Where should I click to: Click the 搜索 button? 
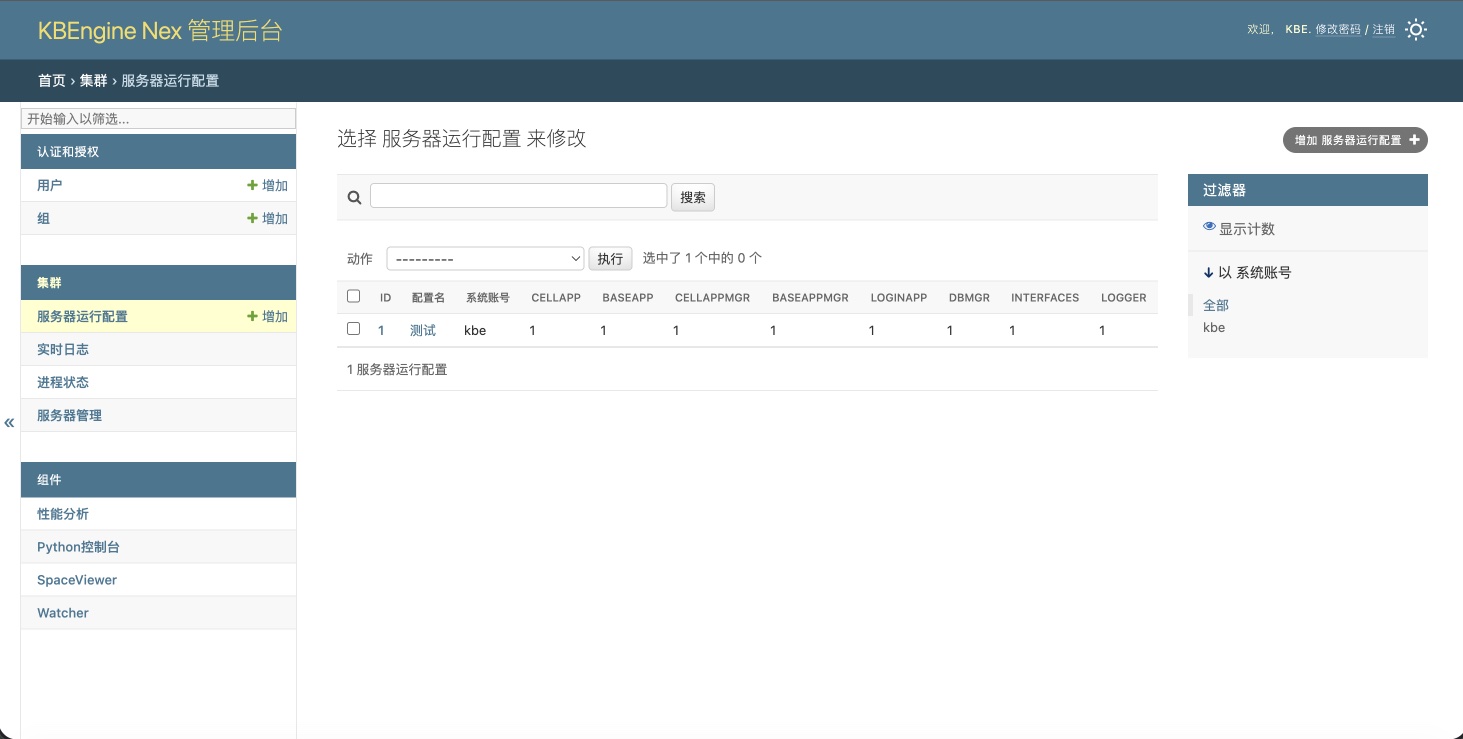point(692,197)
